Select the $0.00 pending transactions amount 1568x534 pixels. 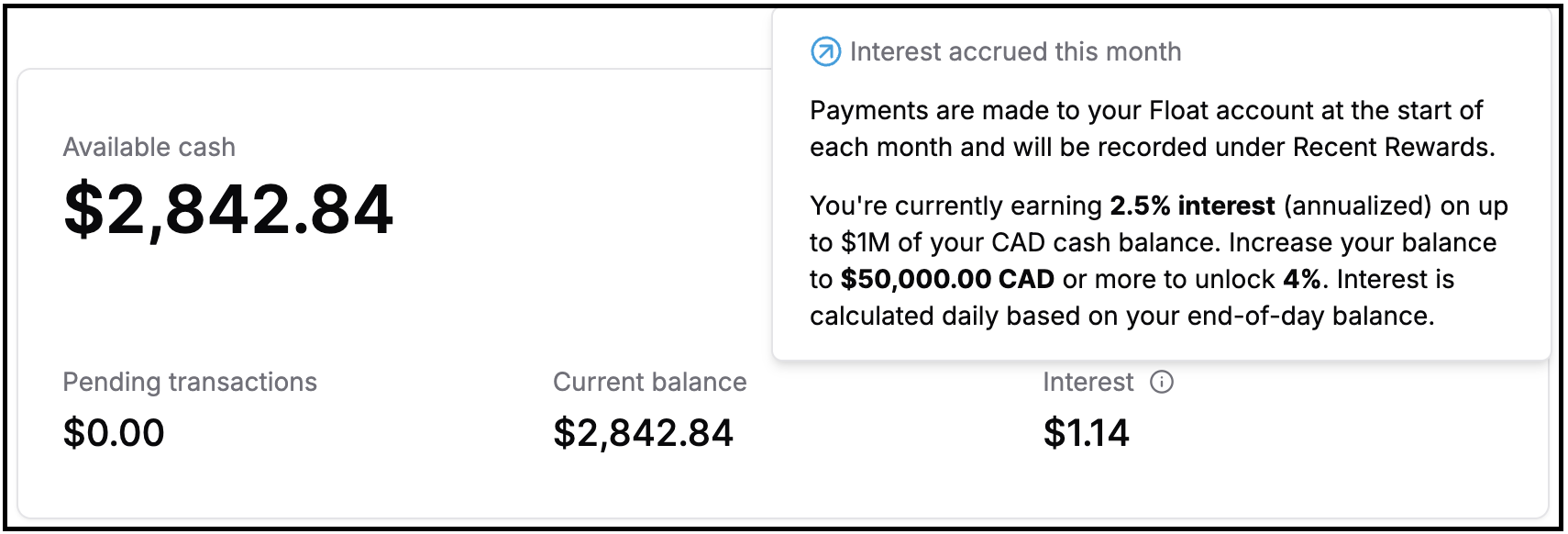pyautogui.click(x=114, y=433)
